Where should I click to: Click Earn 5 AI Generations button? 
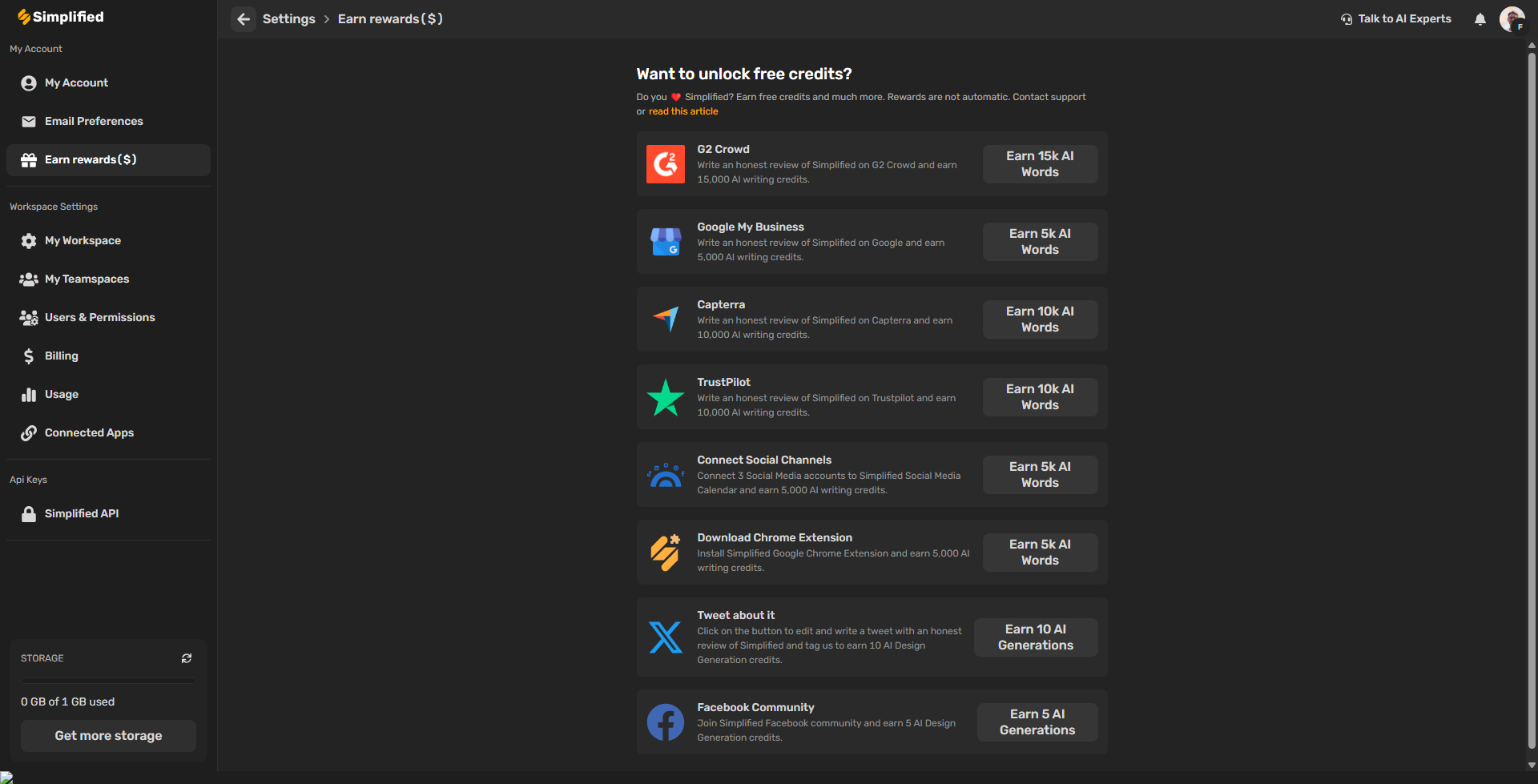click(x=1037, y=722)
